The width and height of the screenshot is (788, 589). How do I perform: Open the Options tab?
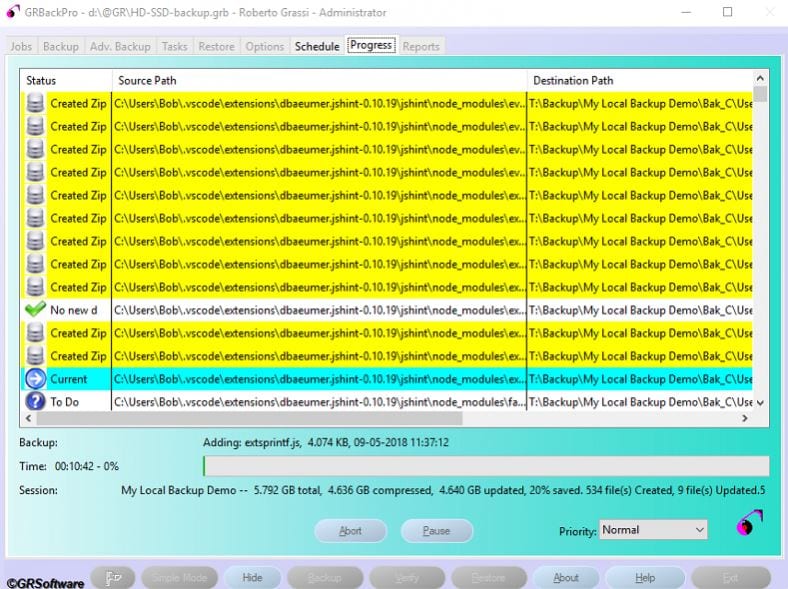pyautogui.click(x=265, y=46)
